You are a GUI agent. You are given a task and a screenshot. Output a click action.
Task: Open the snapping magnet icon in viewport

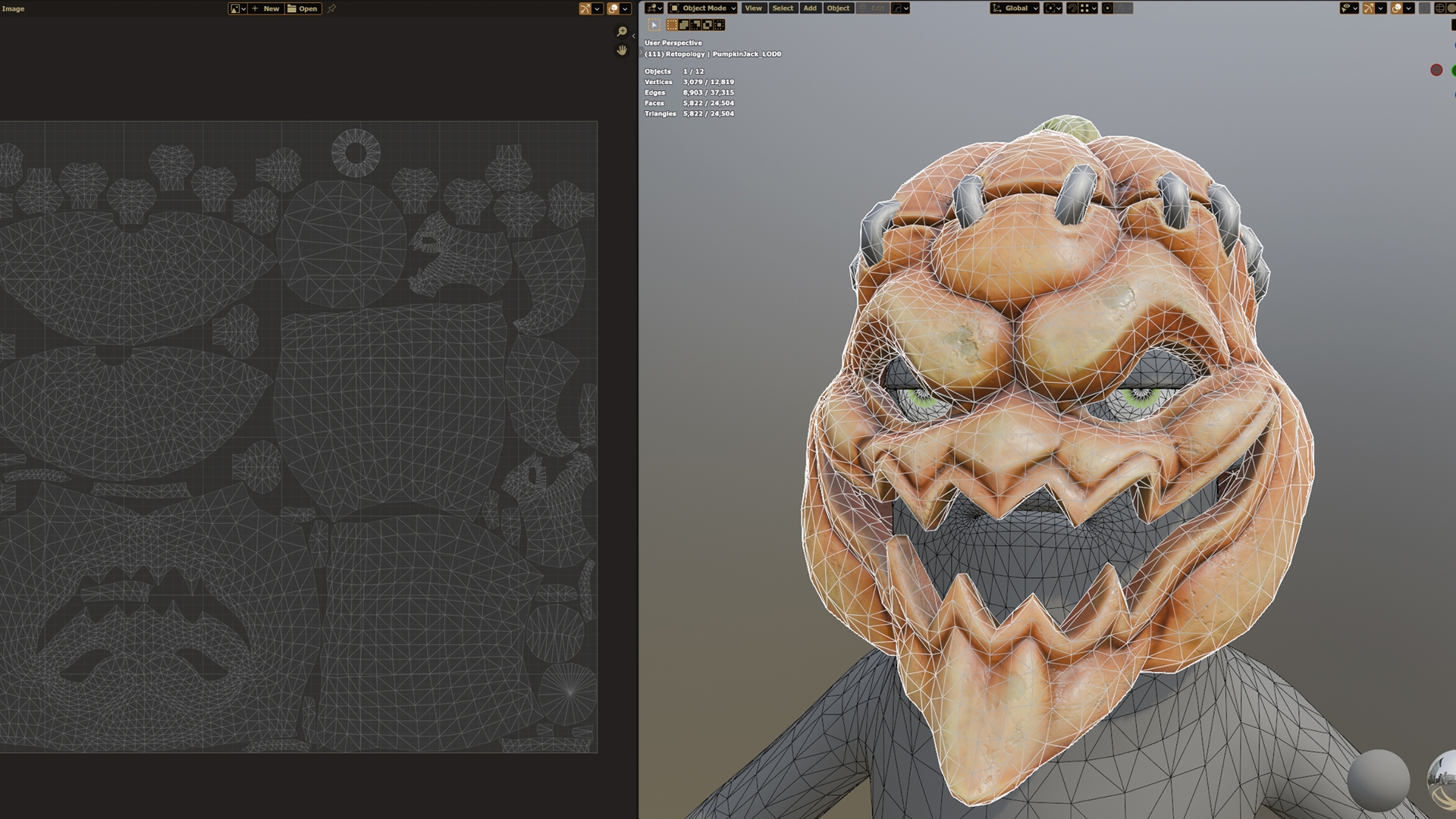[x=1072, y=8]
